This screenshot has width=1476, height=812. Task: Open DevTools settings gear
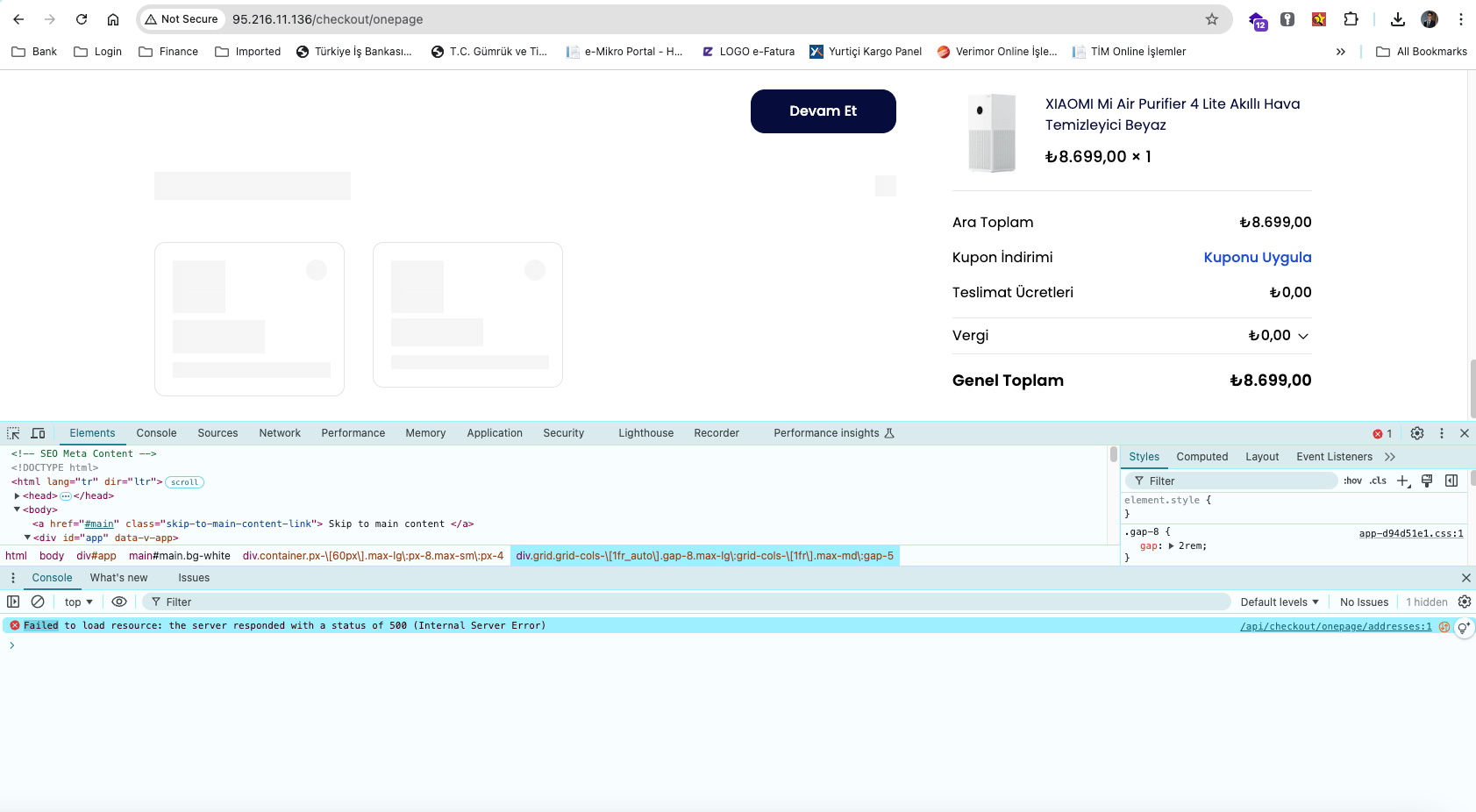click(1417, 433)
